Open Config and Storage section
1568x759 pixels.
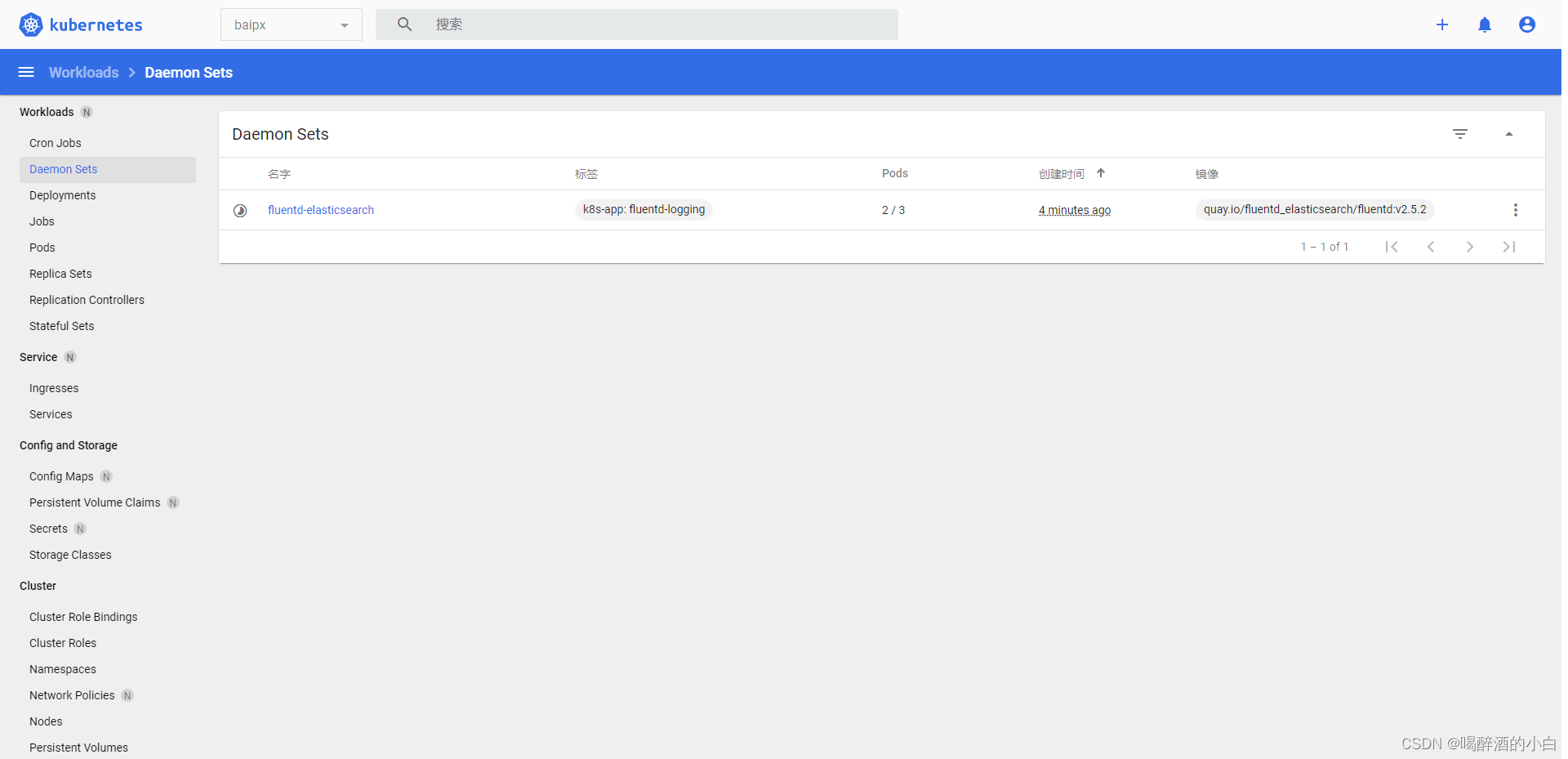pos(69,445)
